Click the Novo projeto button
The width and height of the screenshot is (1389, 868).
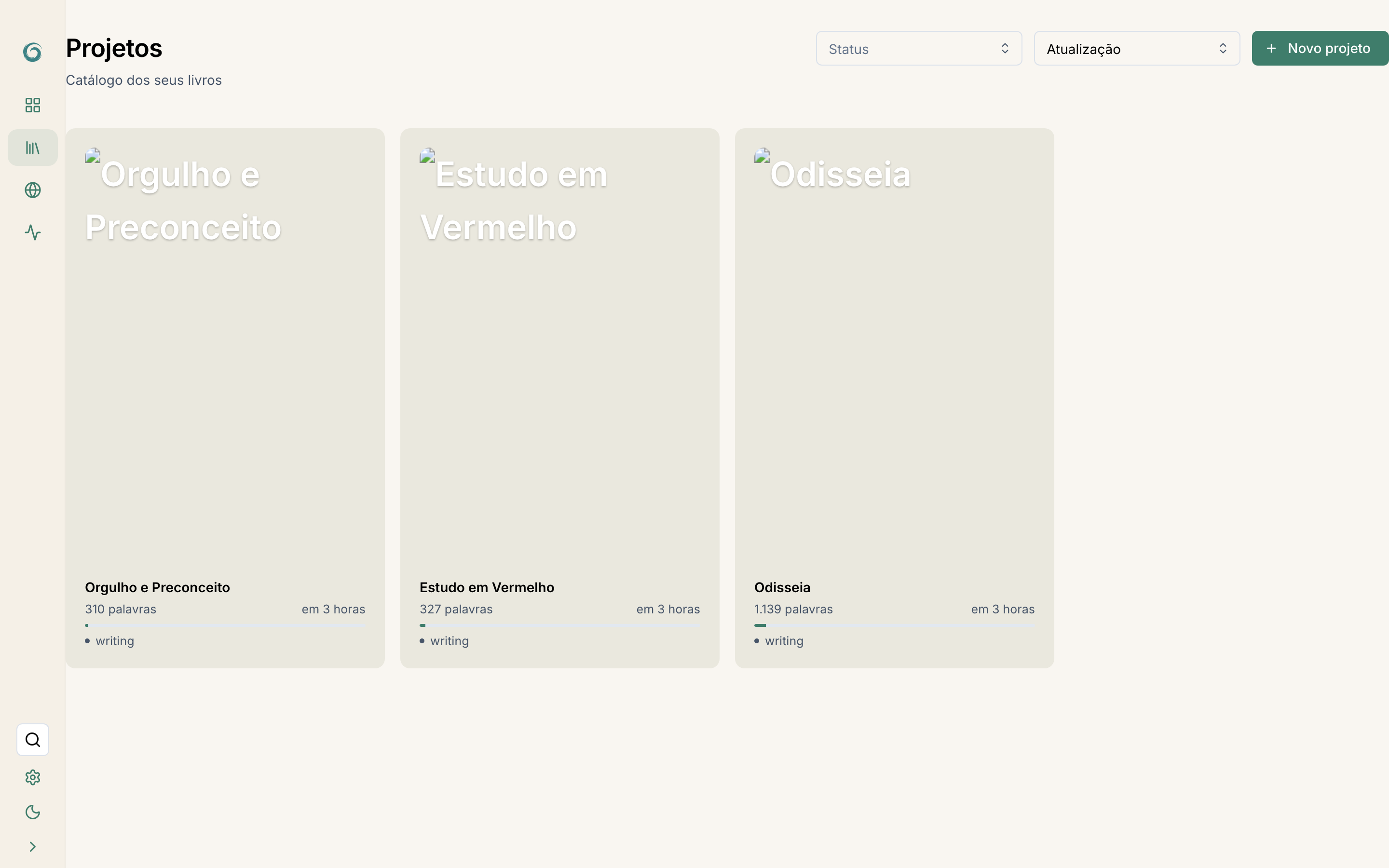1320,48
